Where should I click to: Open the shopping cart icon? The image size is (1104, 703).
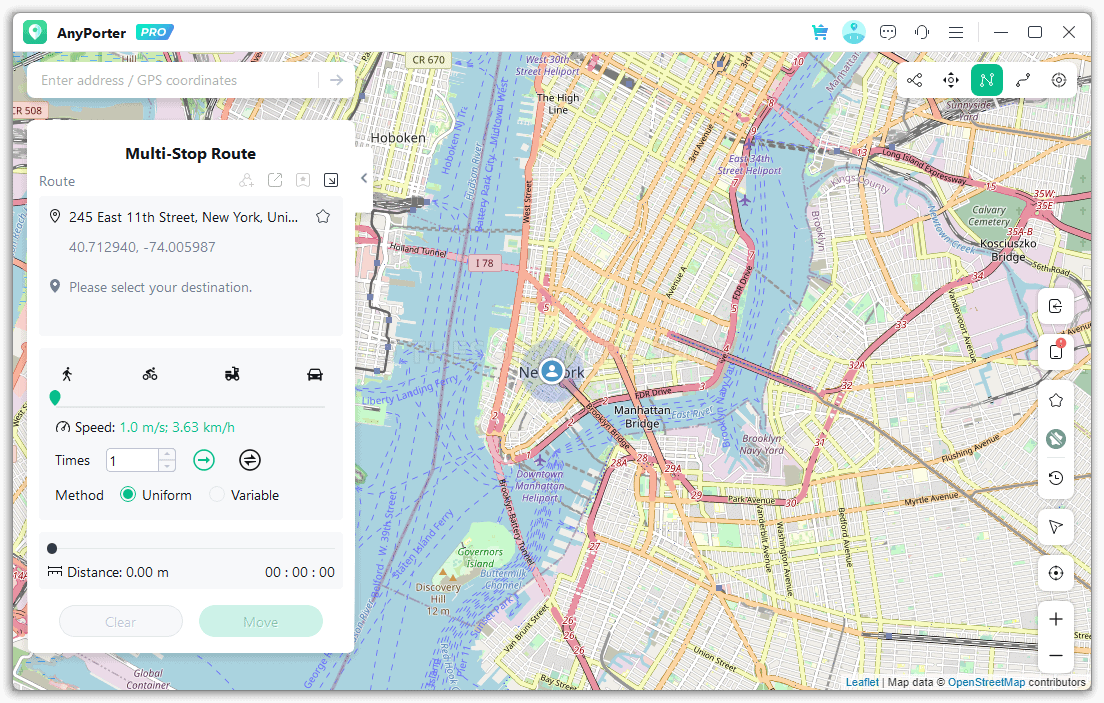820,32
